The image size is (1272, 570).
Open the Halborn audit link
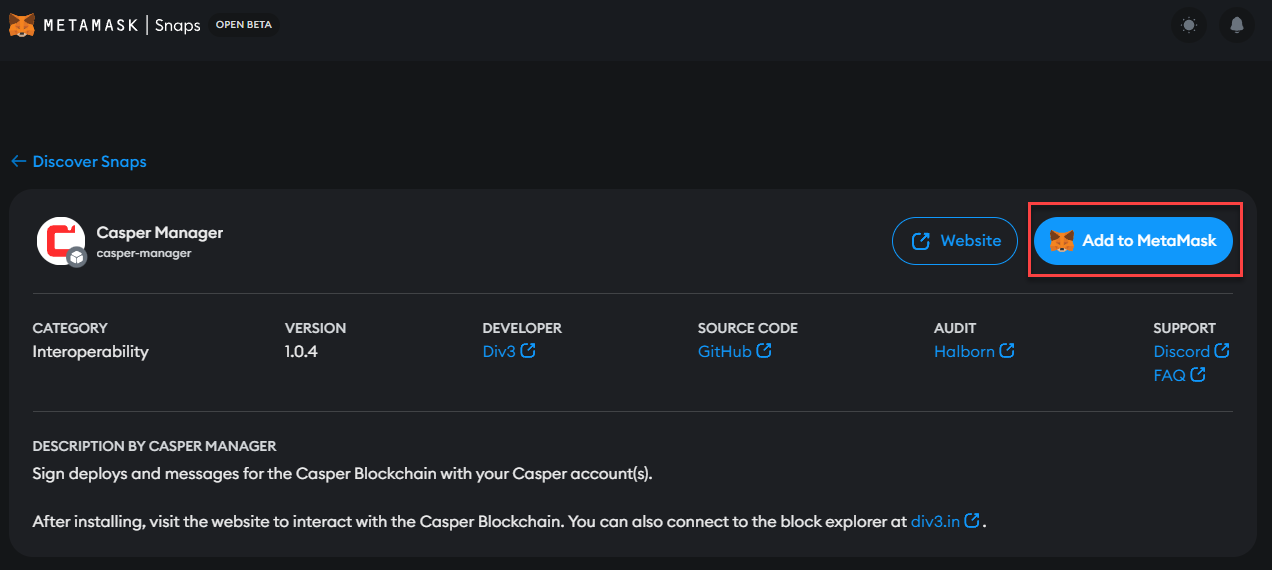964,351
